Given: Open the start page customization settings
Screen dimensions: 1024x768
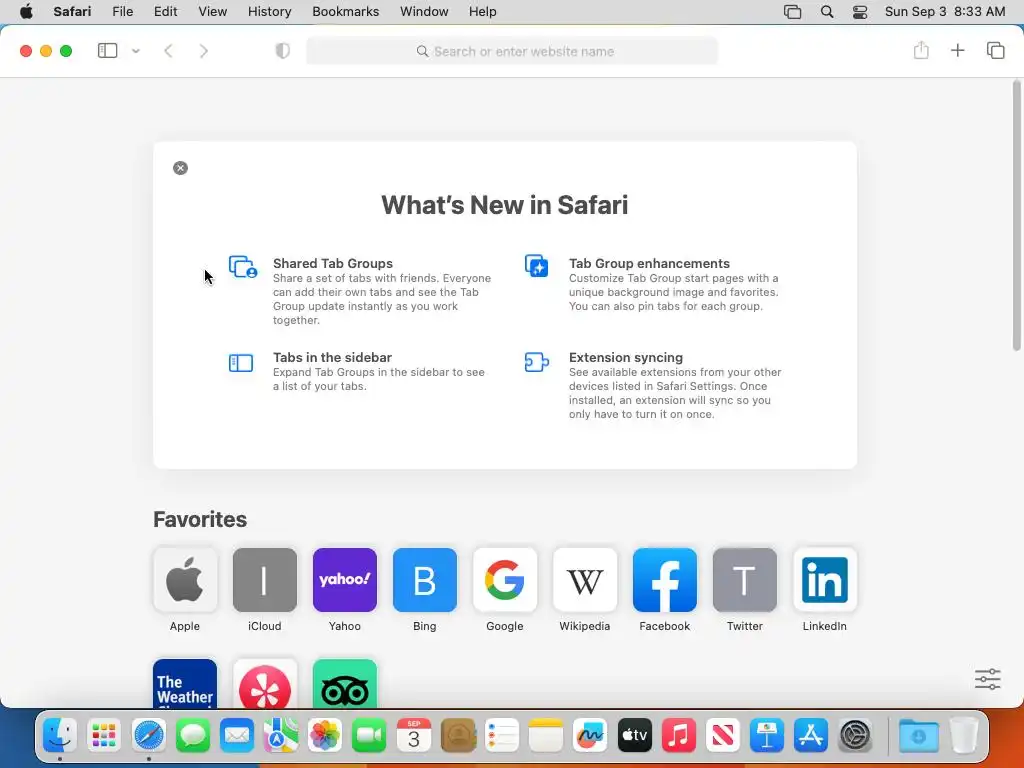Looking at the screenshot, I should (987, 679).
